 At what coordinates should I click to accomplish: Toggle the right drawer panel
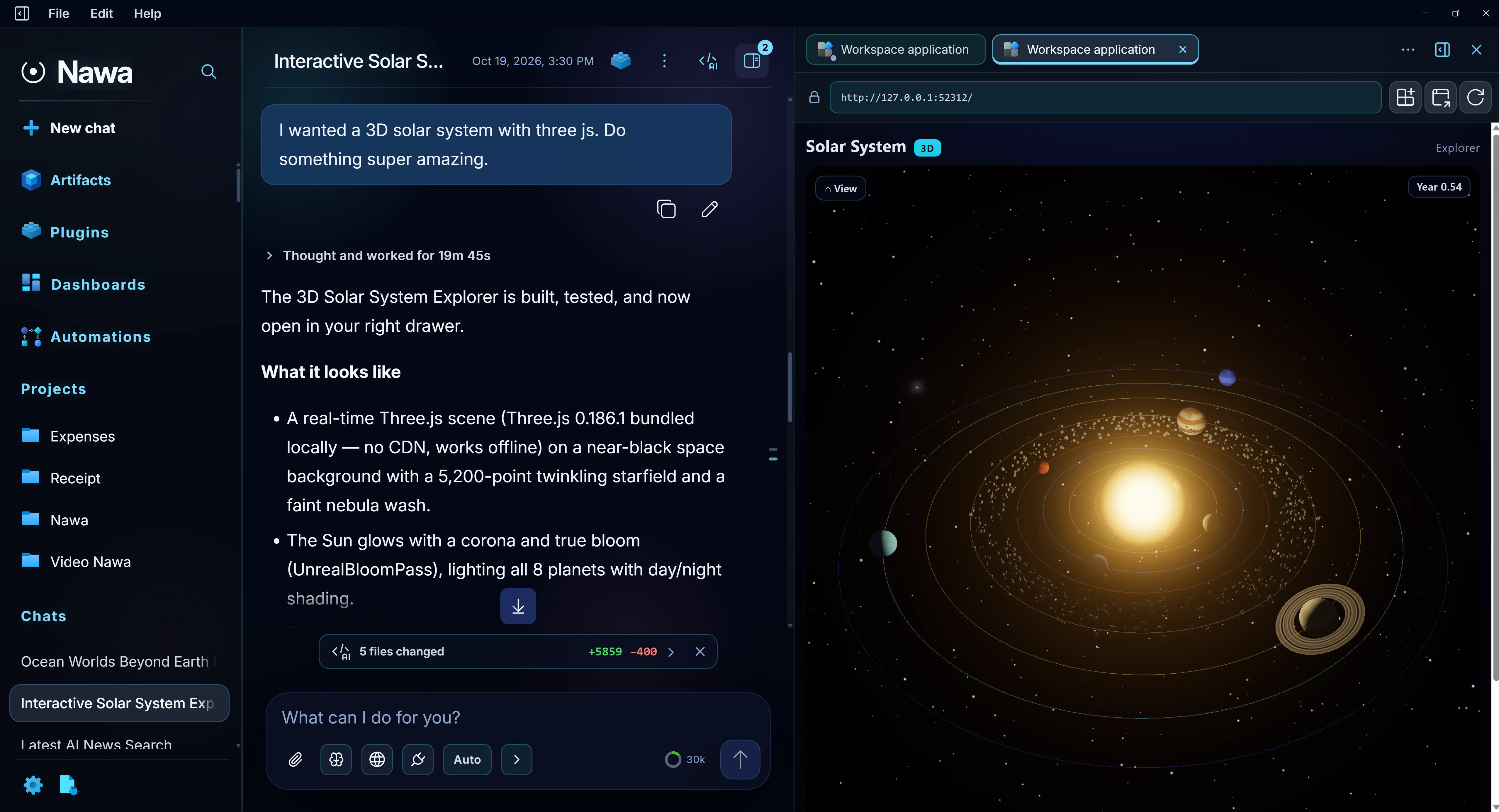tap(752, 60)
